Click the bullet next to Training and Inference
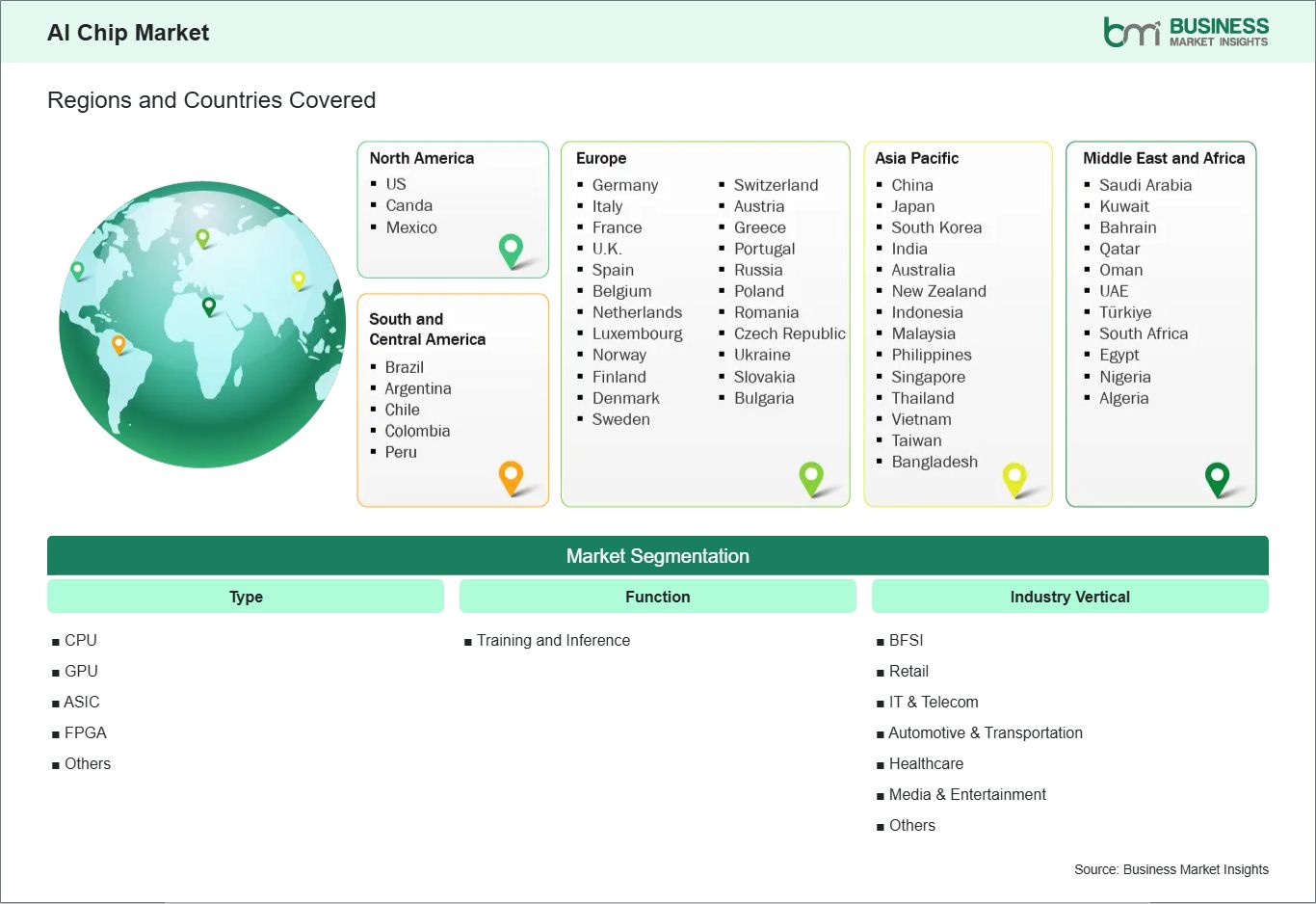This screenshot has height=904, width=1316. (469, 640)
